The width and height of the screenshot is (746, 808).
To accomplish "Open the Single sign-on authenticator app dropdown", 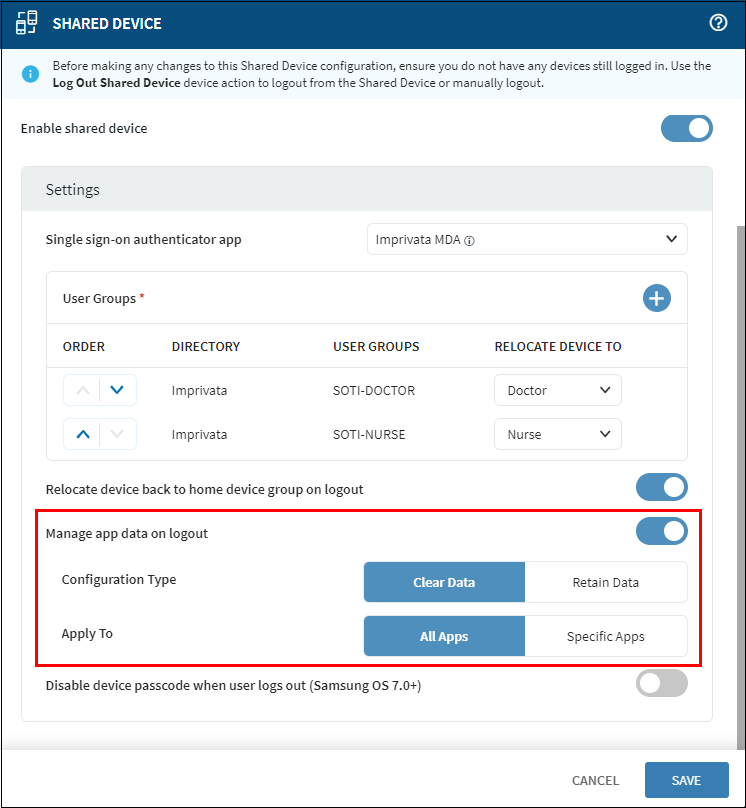I will (527, 239).
